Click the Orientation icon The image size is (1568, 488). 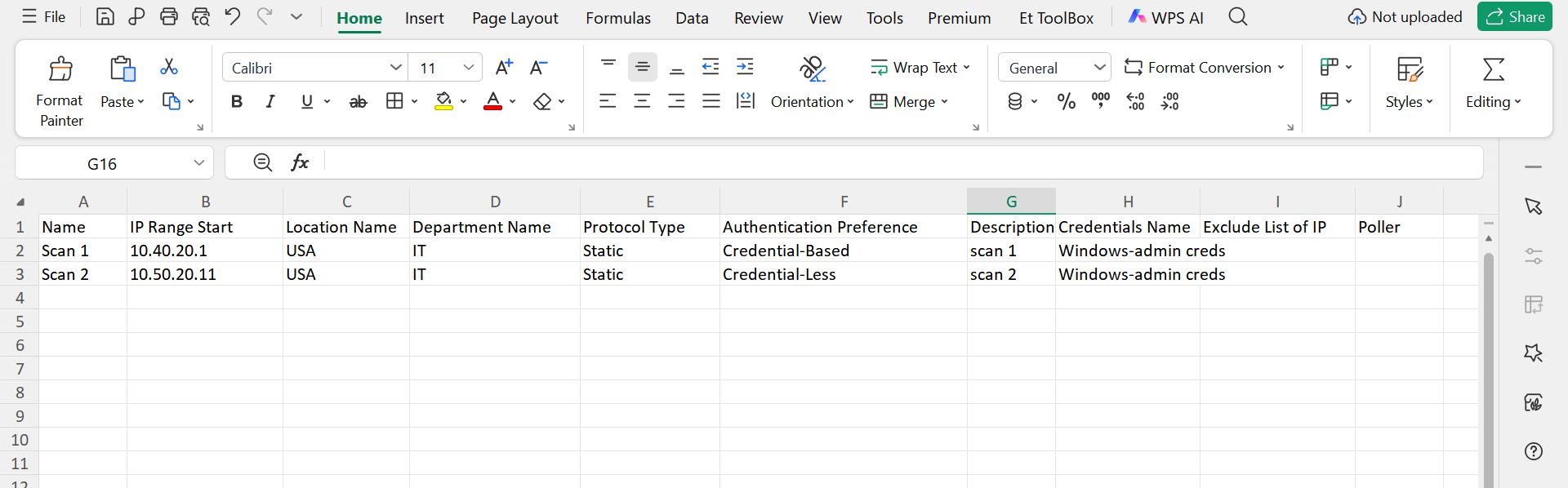812,69
